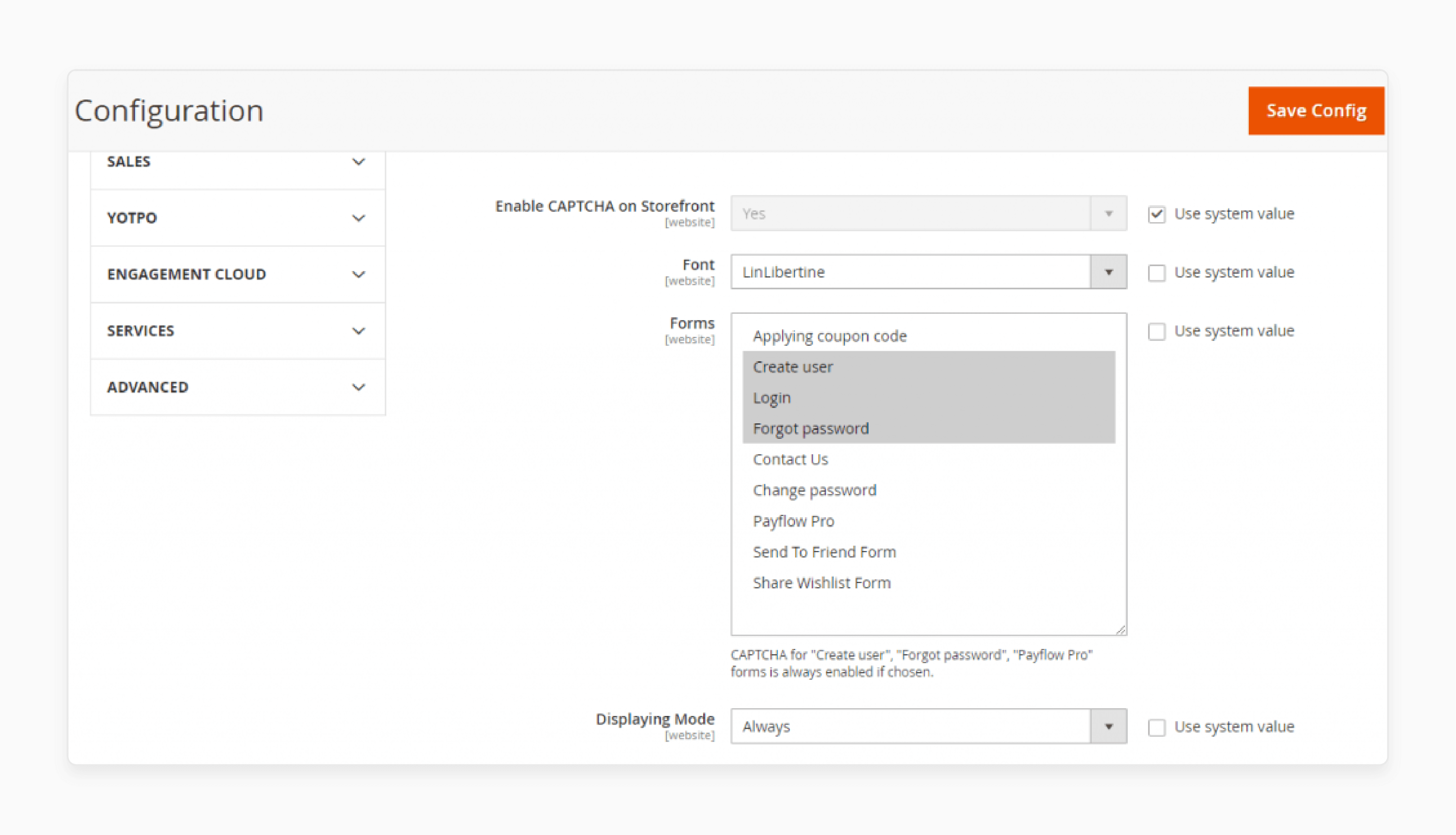Open the Font dropdown showing LinLibertine
Screen dimensions: 1456x835
[929, 272]
